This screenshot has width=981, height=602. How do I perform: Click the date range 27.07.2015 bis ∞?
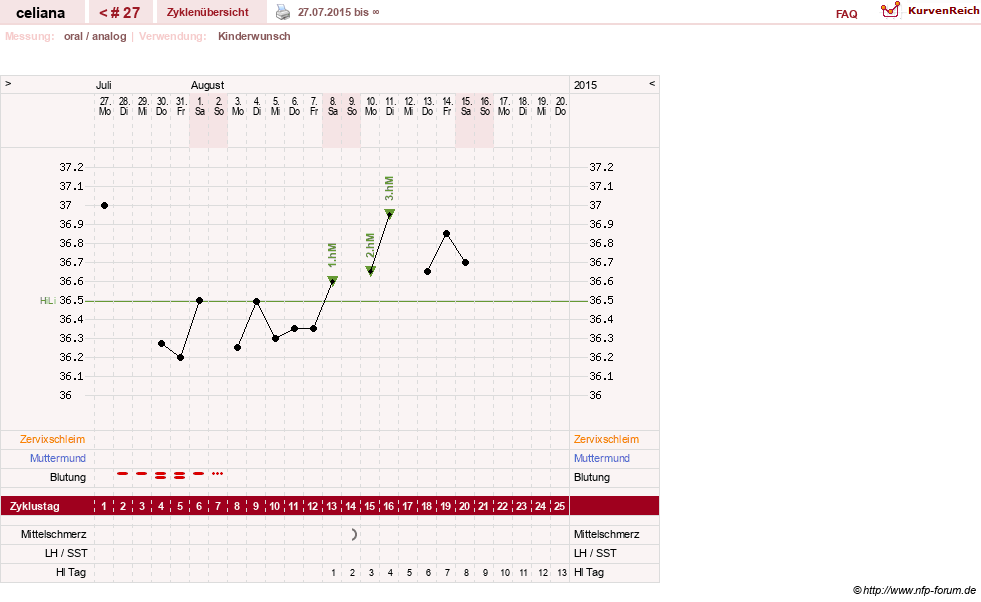[x=338, y=12]
